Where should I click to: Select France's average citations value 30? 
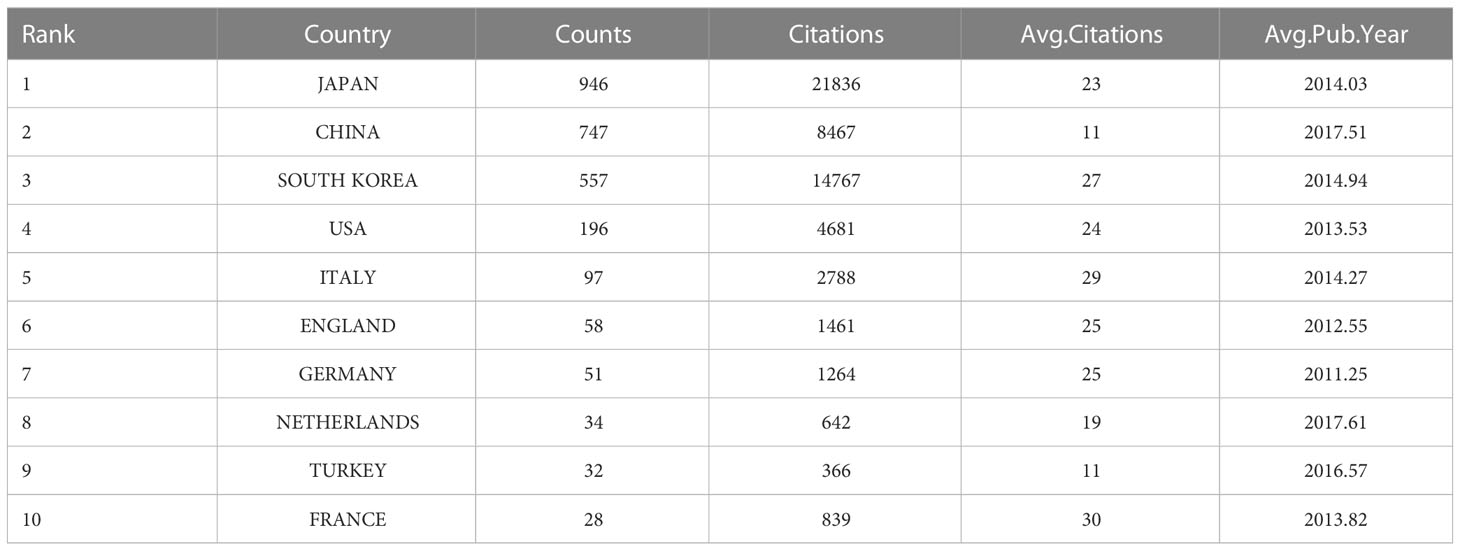[x=1091, y=519]
